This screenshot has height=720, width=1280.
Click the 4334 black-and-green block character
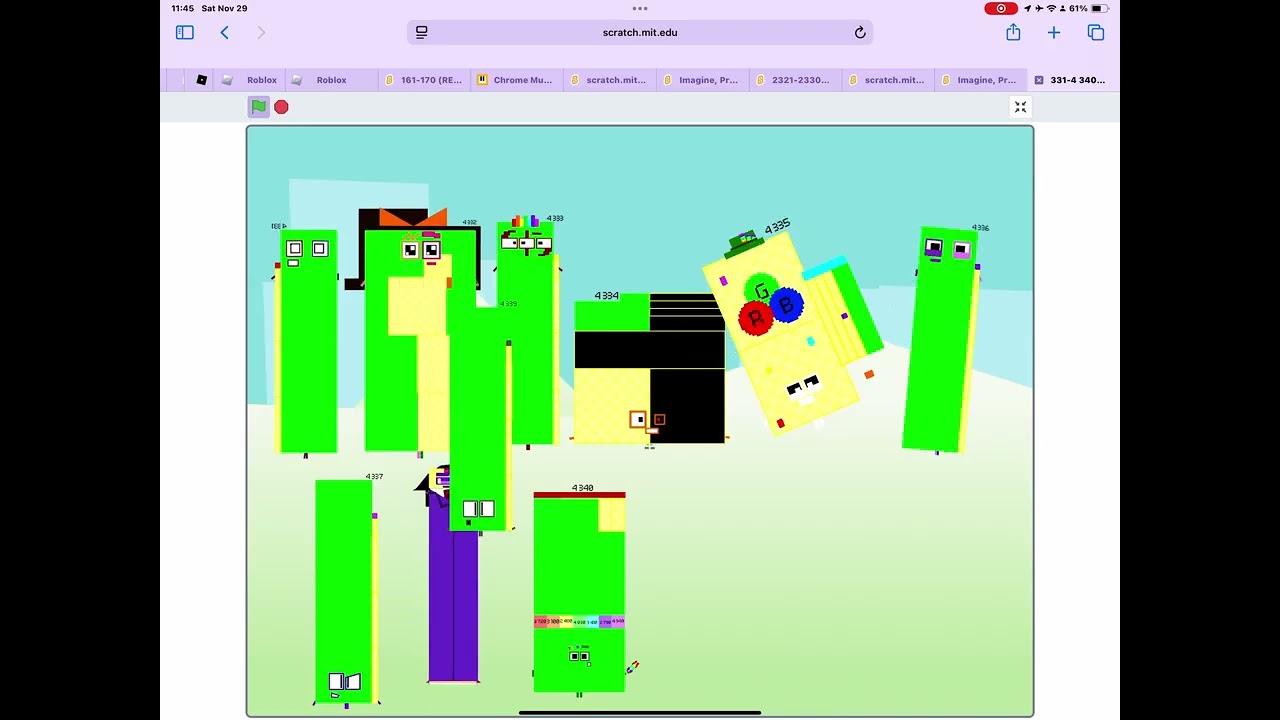[x=649, y=368]
